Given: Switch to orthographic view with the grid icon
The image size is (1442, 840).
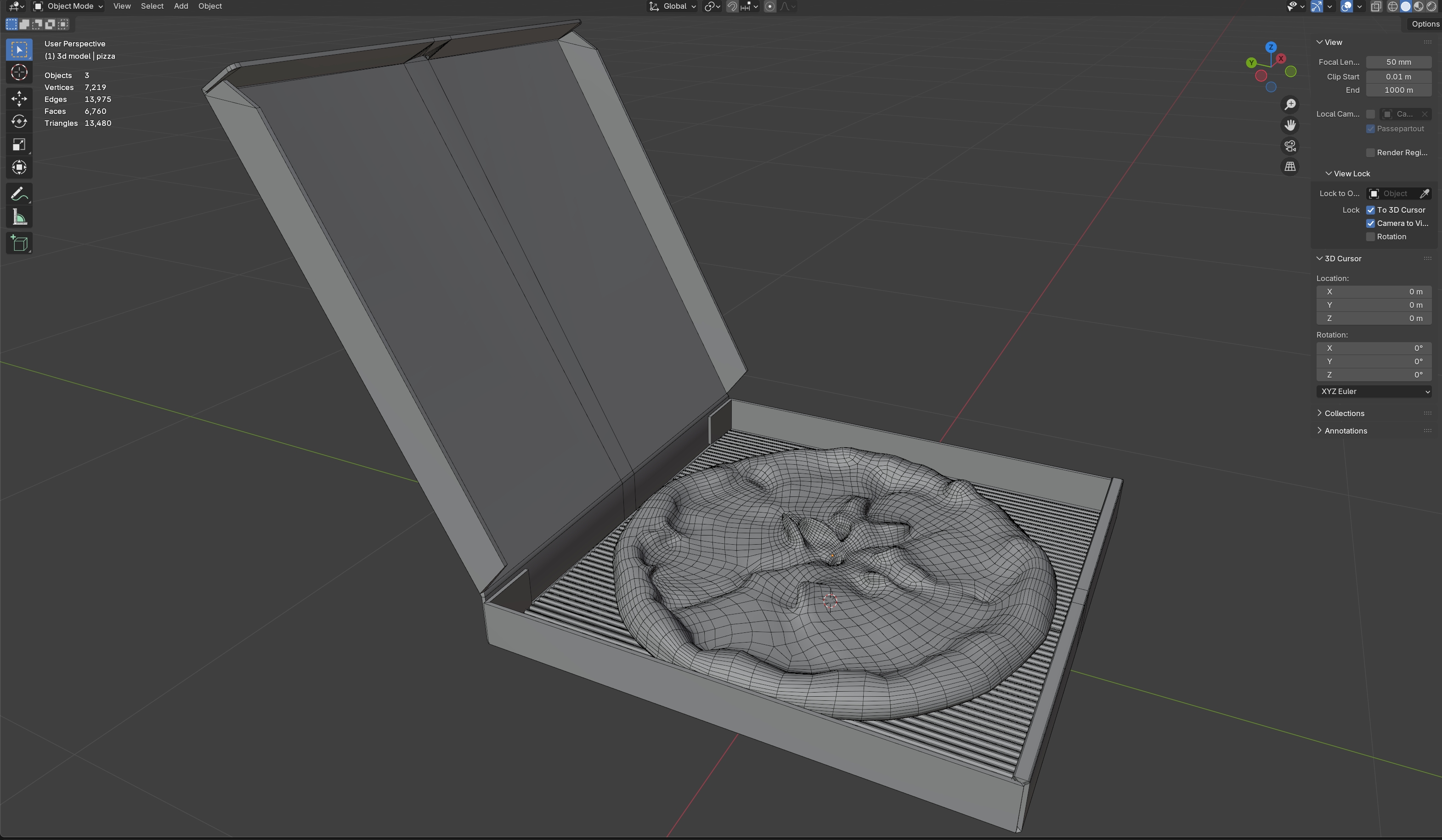Looking at the screenshot, I should pyautogui.click(x=1290, y=167).
